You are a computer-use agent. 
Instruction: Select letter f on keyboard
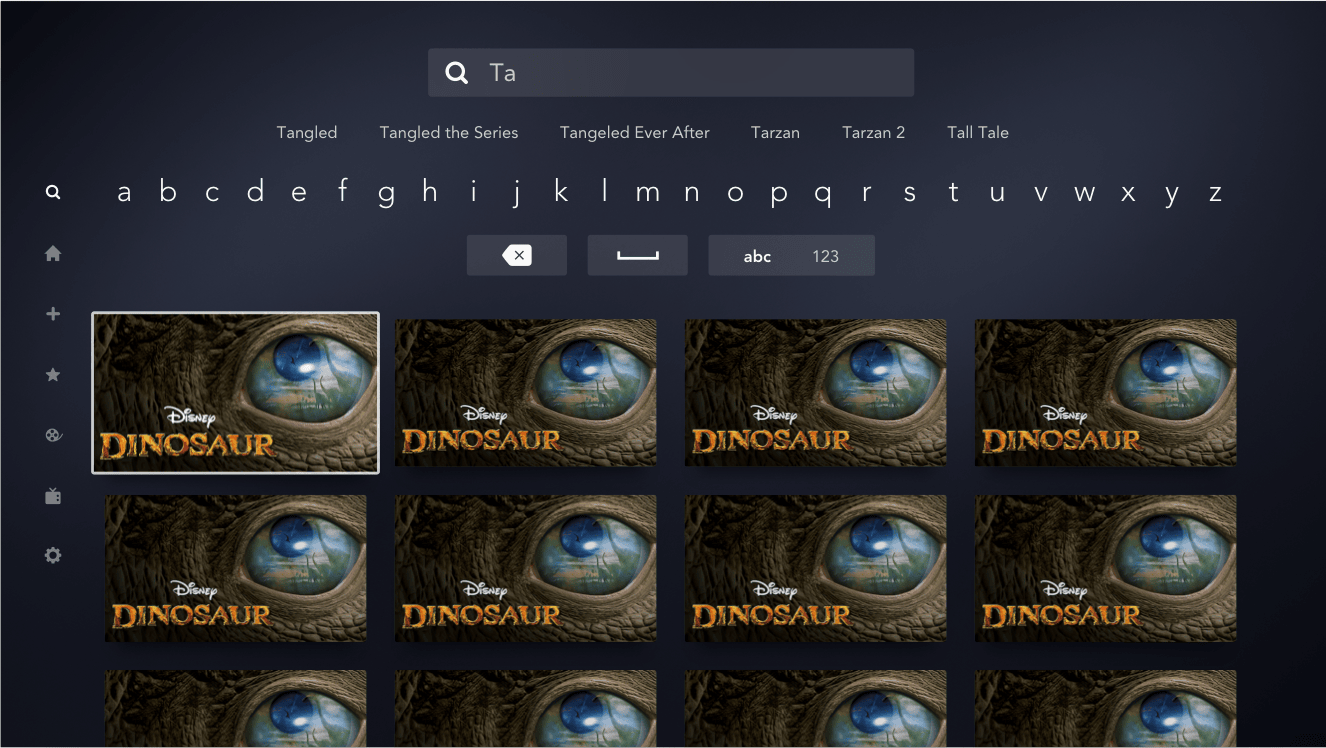pyautogui.click(x=343, y=191)
